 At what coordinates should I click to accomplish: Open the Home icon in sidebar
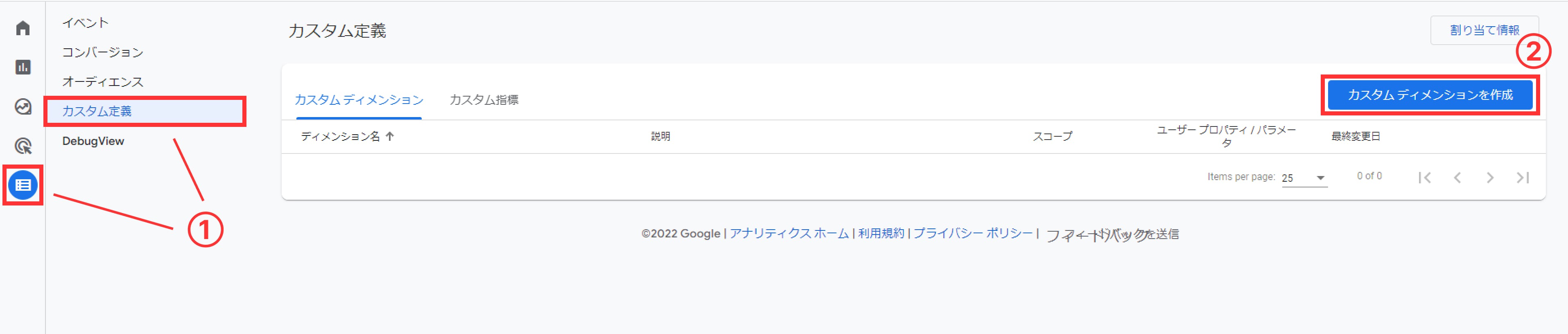click(x=23, y=28)
